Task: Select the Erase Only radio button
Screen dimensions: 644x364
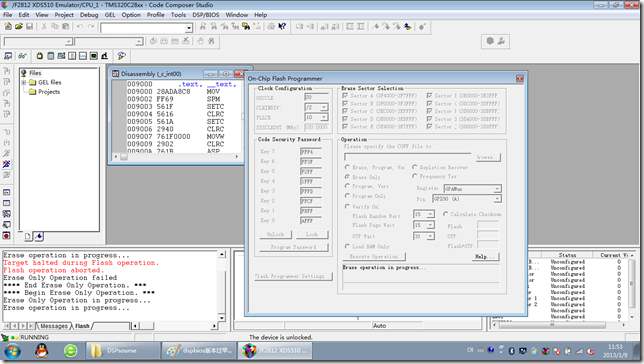Action: coord(347,177)
